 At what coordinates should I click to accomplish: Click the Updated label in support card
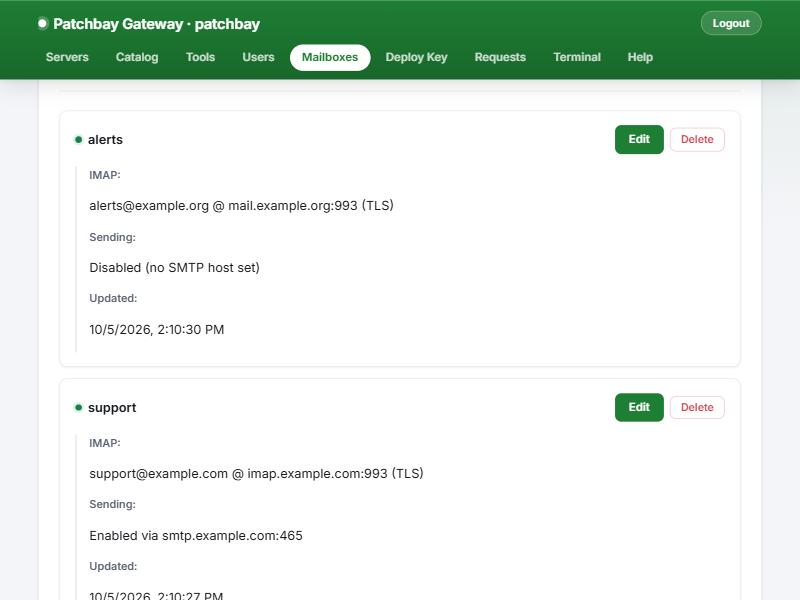113,566
